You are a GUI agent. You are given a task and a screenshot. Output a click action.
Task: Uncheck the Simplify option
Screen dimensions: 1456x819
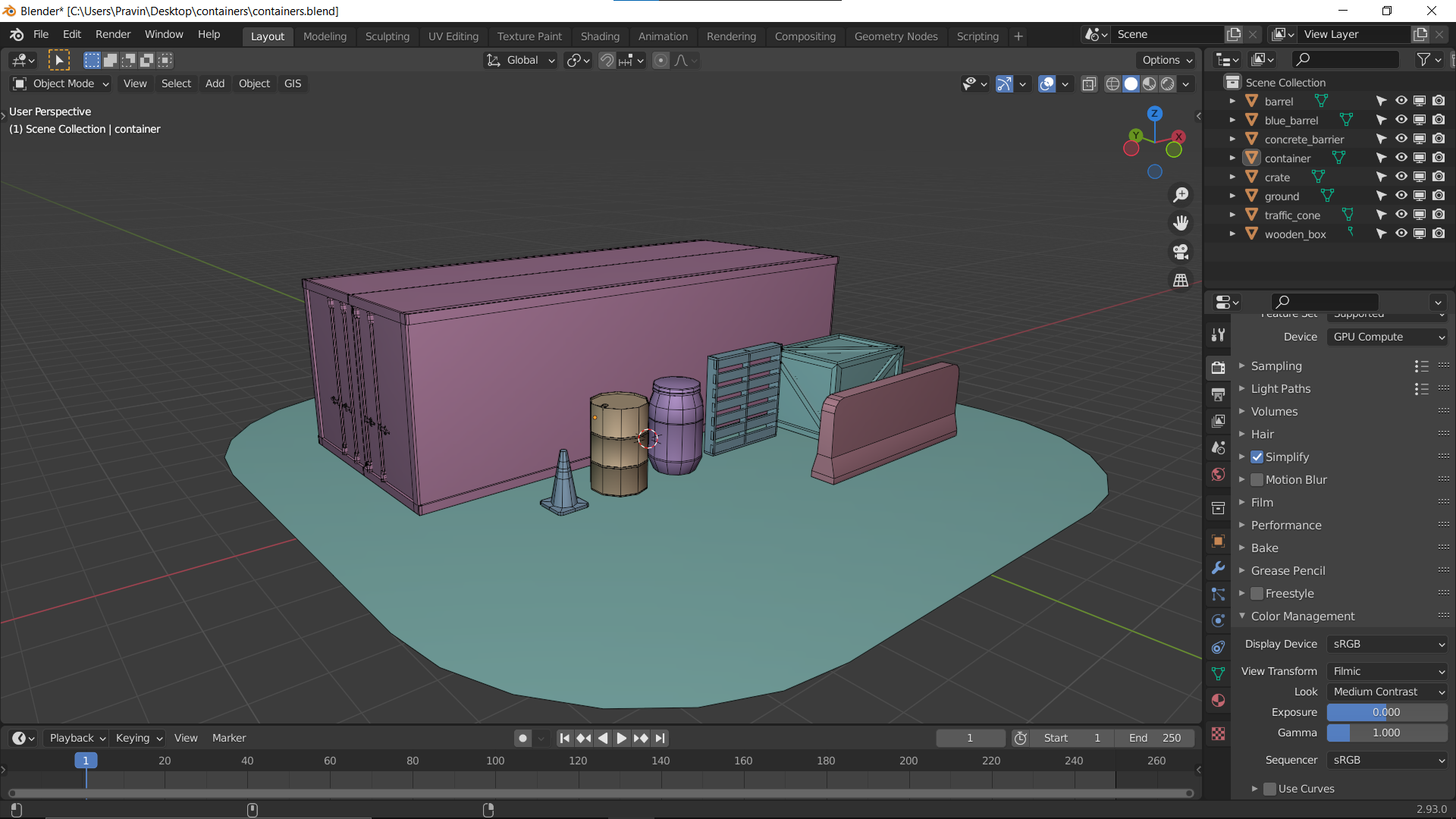[x=1257, y=457]
